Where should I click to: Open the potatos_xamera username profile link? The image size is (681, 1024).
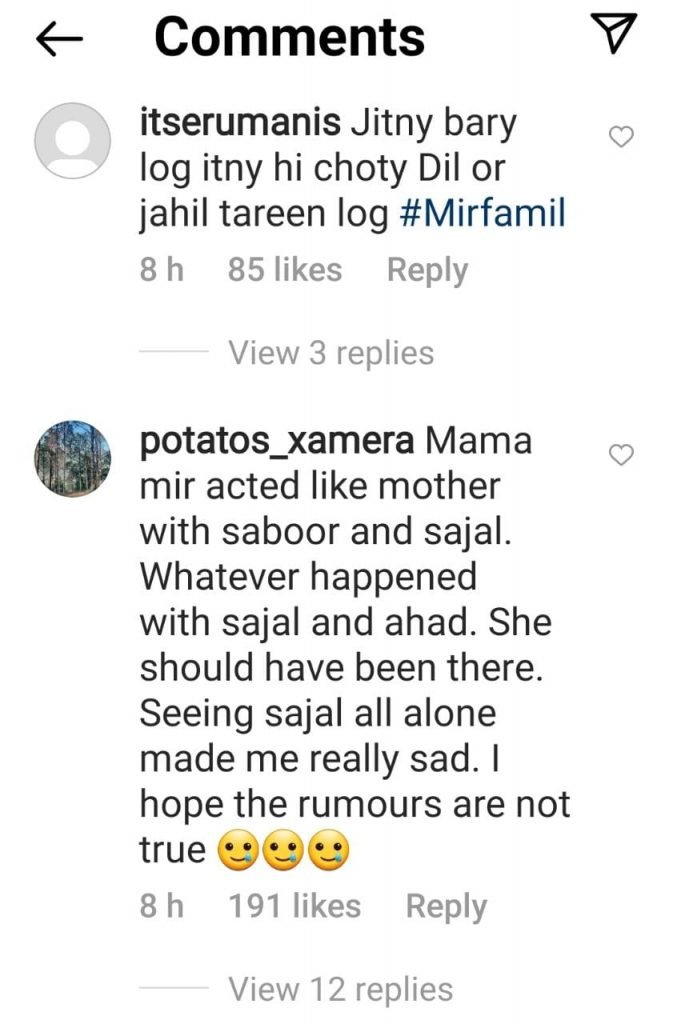point(276,442)
